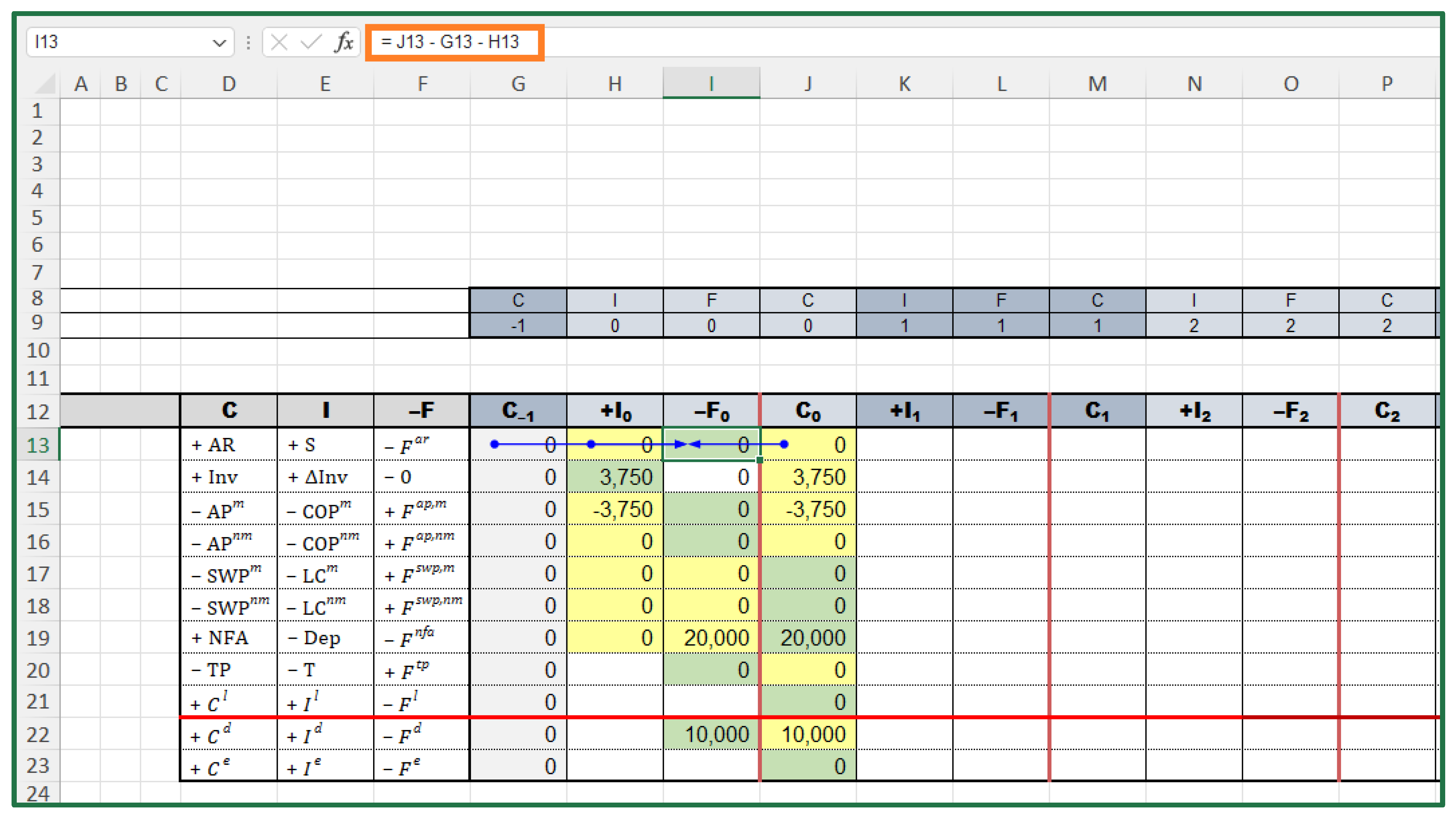Select column P header
Image resolution: width=1456 pixels, height=816 pixels.
[x=1386, y=84]
